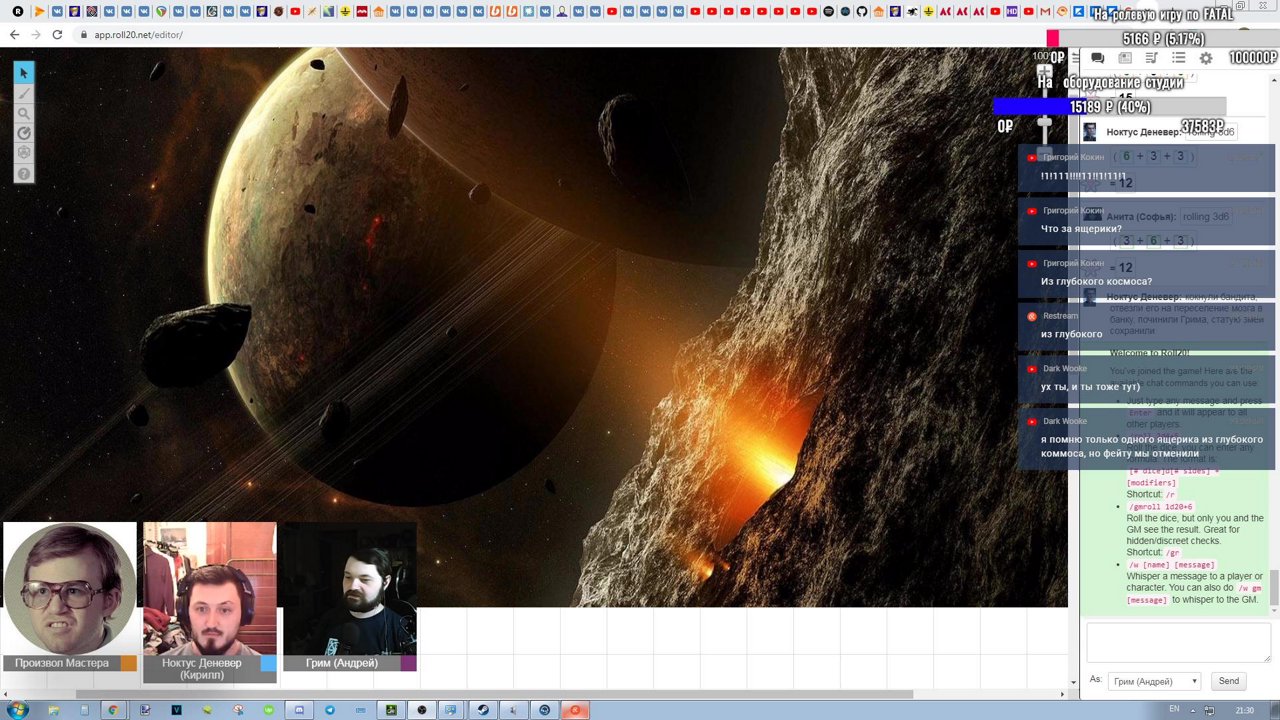Click the 21:30 system clock
The height and width of the screenshot is (720, 1280).
pos(1244,710)
